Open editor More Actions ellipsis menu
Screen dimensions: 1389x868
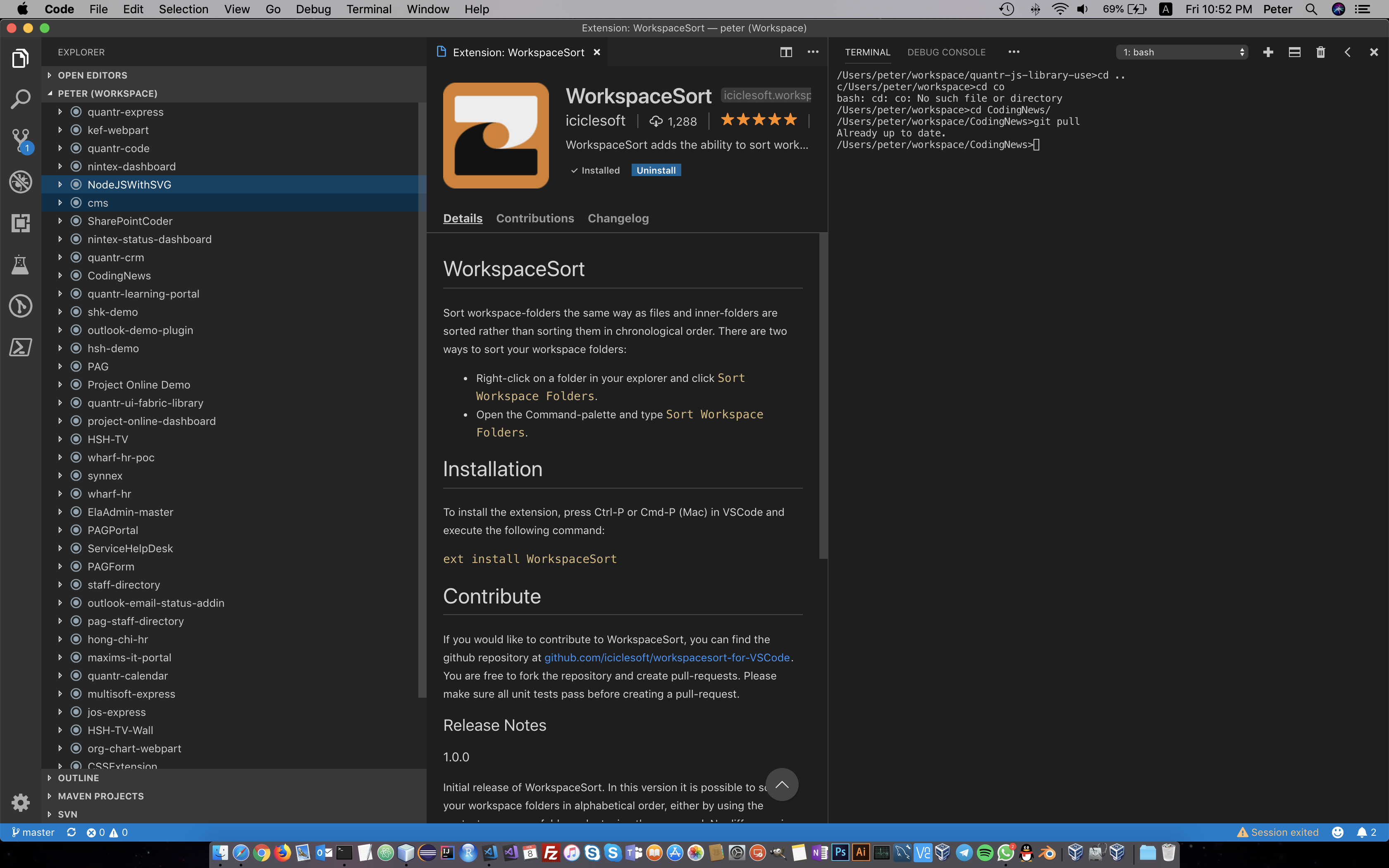coord(813,52)
